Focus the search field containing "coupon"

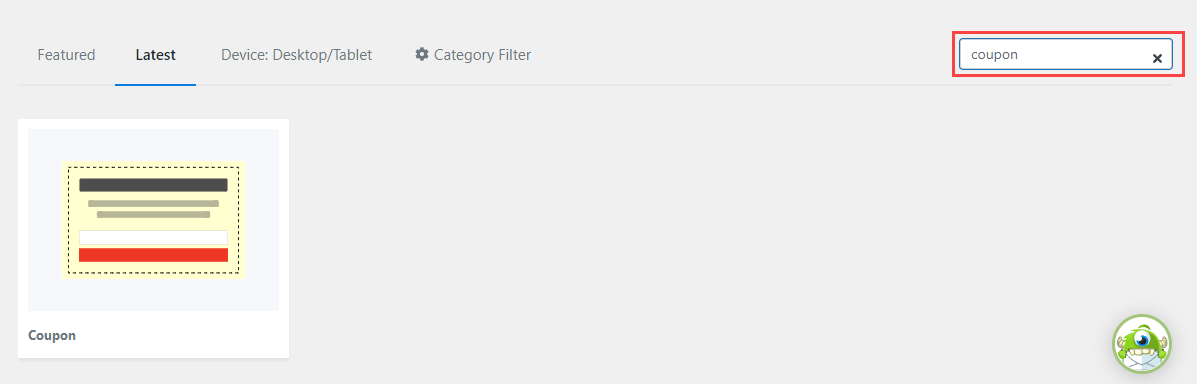[1066, 55]
